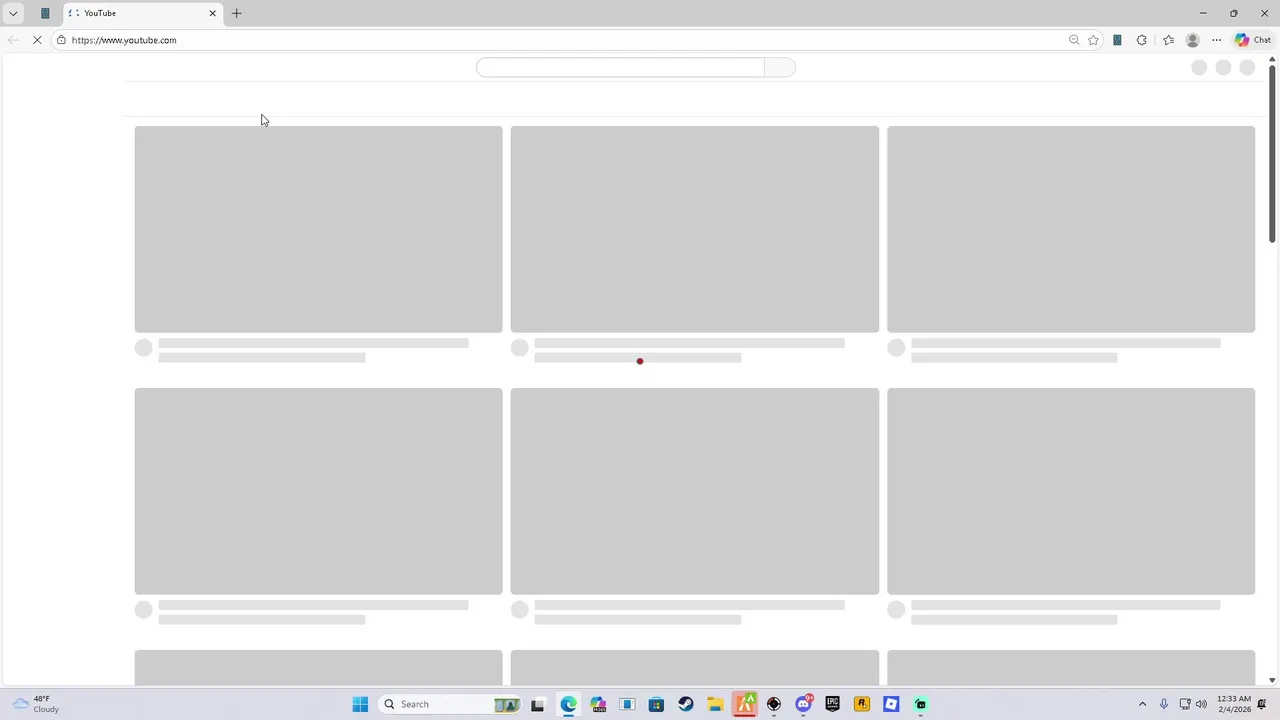The image size is (1280, 720).
Task: Open the clock showing 12:33 AM
Action: (1234, 704)
